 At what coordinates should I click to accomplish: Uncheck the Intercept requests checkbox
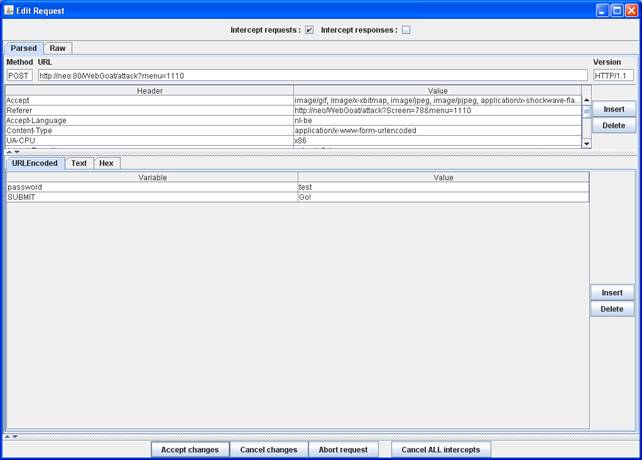309,30
